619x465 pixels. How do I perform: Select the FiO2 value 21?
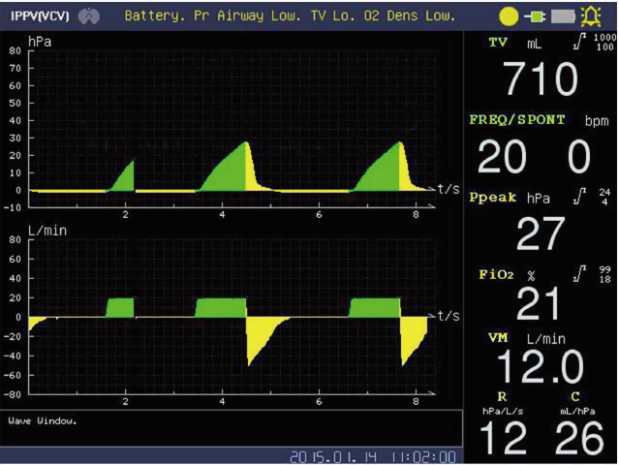538,304
